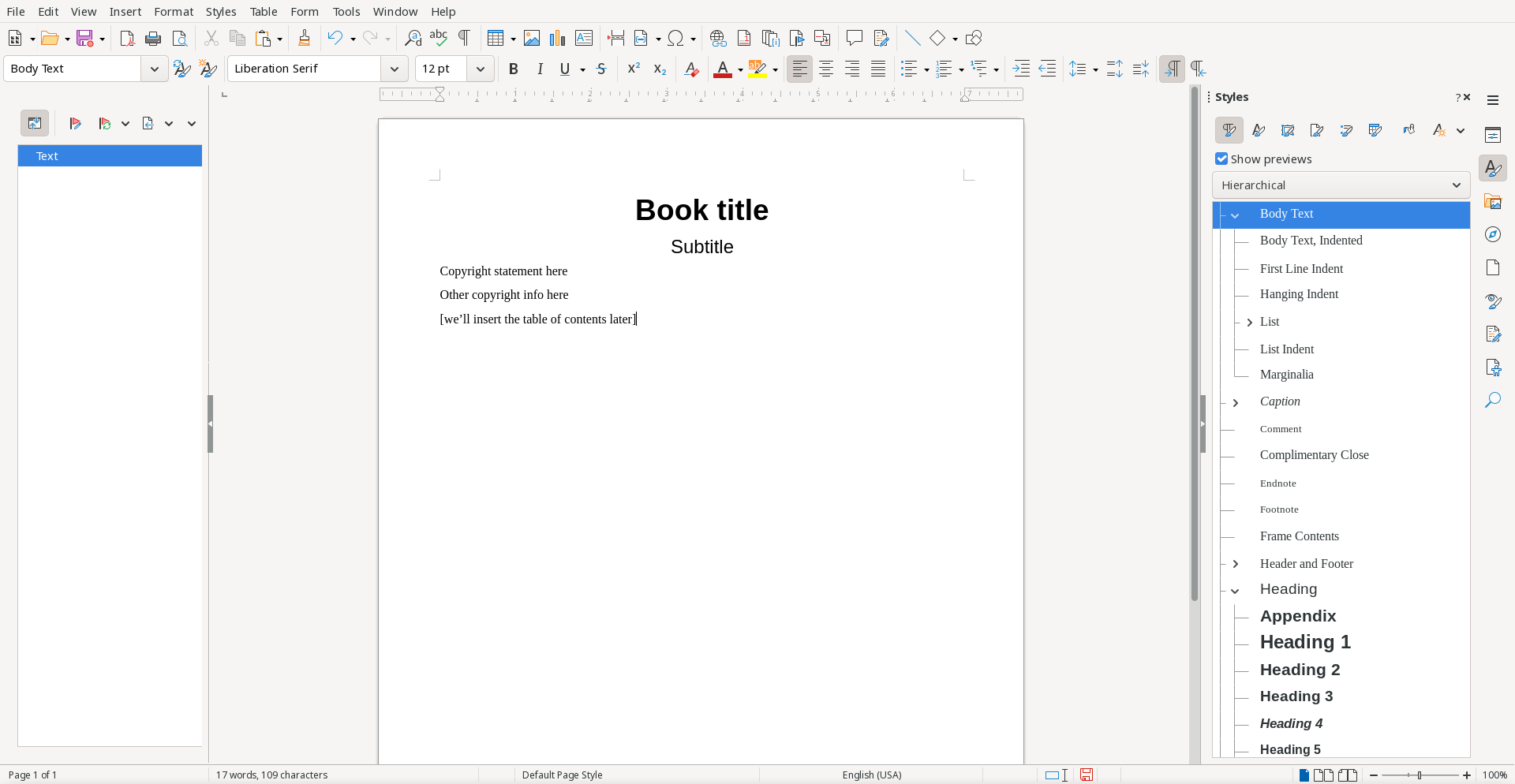Select the Text entry in left panel
The height and width of the screenshot is (784, 1515).
[x=110, y=156]
